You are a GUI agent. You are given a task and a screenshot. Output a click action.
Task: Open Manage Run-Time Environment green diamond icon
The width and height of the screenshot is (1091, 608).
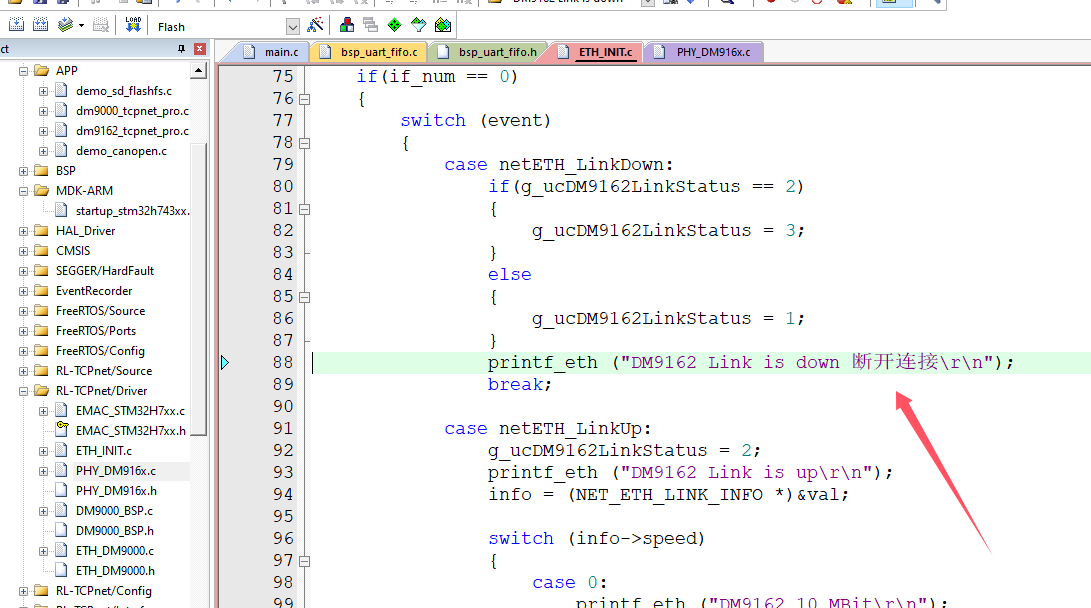[395, 26]
